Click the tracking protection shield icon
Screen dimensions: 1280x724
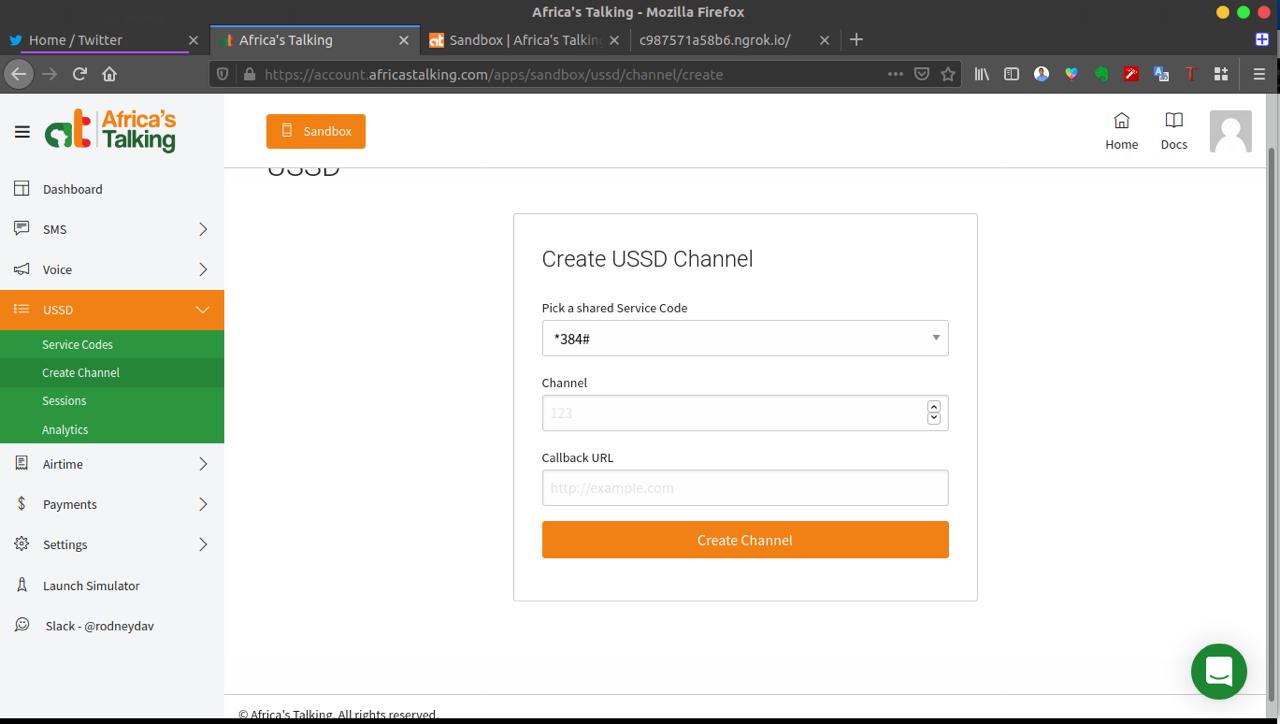click(223, 74)
